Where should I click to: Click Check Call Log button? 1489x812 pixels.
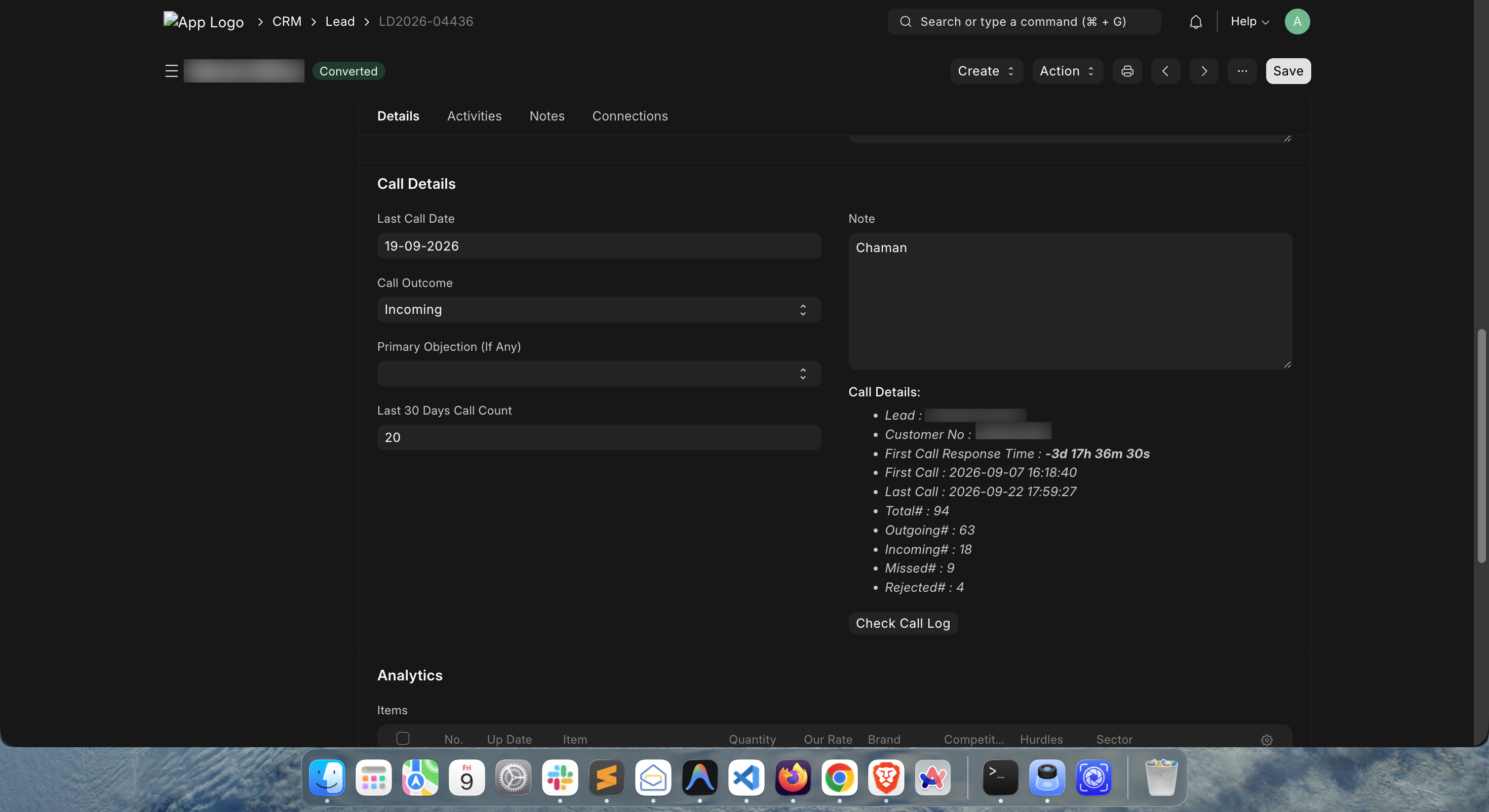(x=903, y=623)
